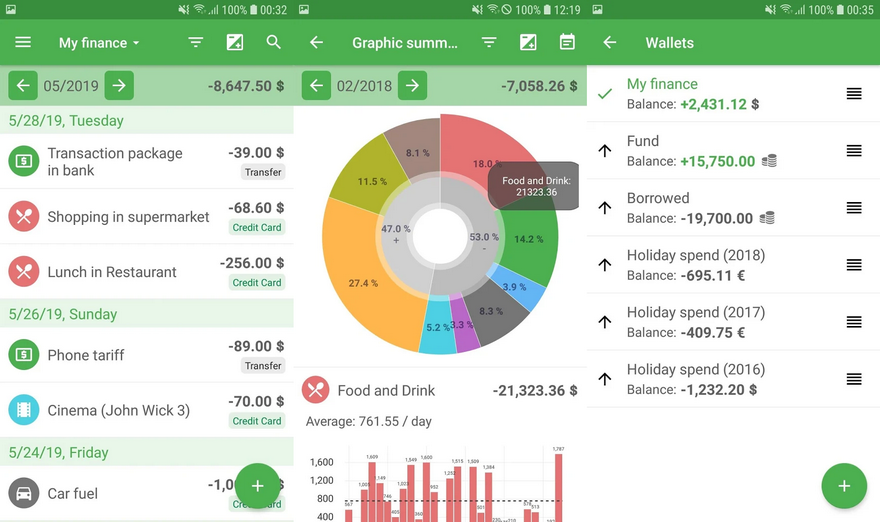The height and width of the screenshot is (522, 880).
Task: Tap the search magnifier icon
Action: click(x=274, y=43)
